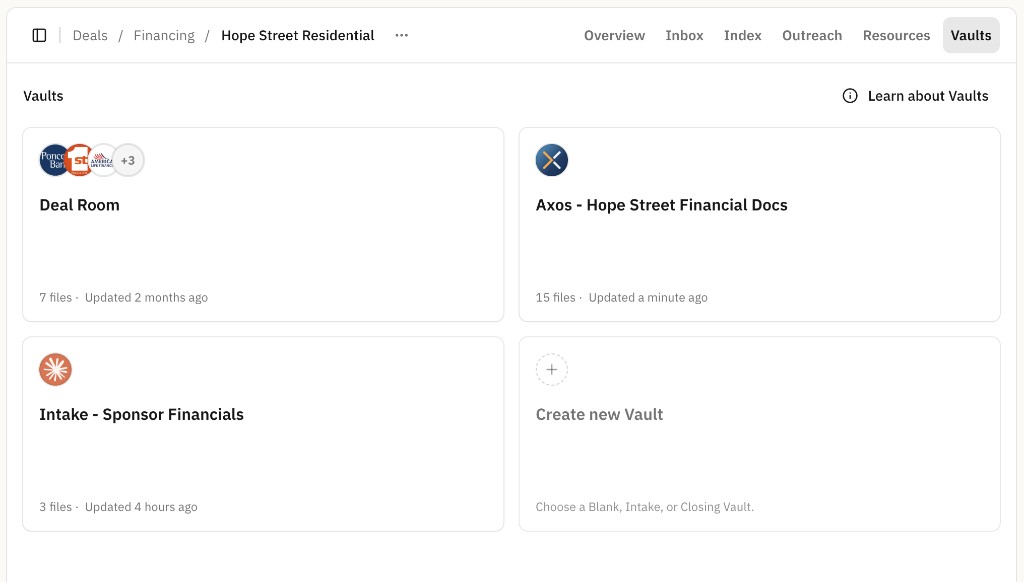Click '3 files · Updated 4 hours ago' text
Viewport: 1024px width, 582px height.
(118, 507)
